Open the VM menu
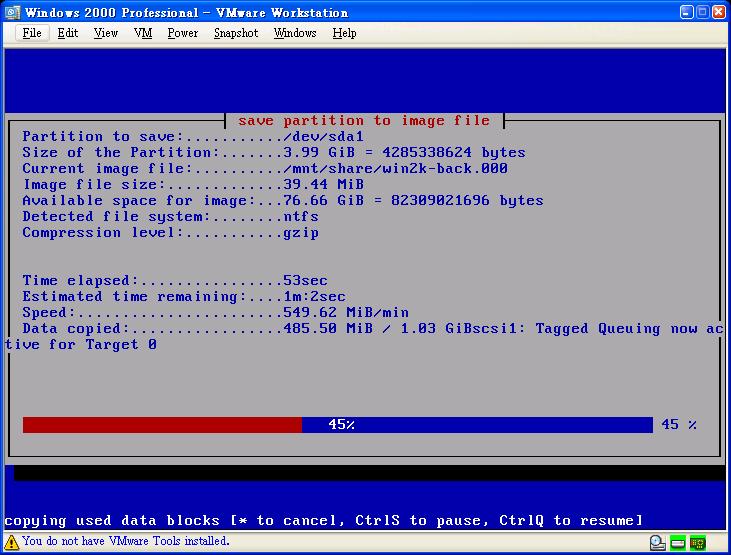Screen dimensions: 731x555 coord(143,33)
